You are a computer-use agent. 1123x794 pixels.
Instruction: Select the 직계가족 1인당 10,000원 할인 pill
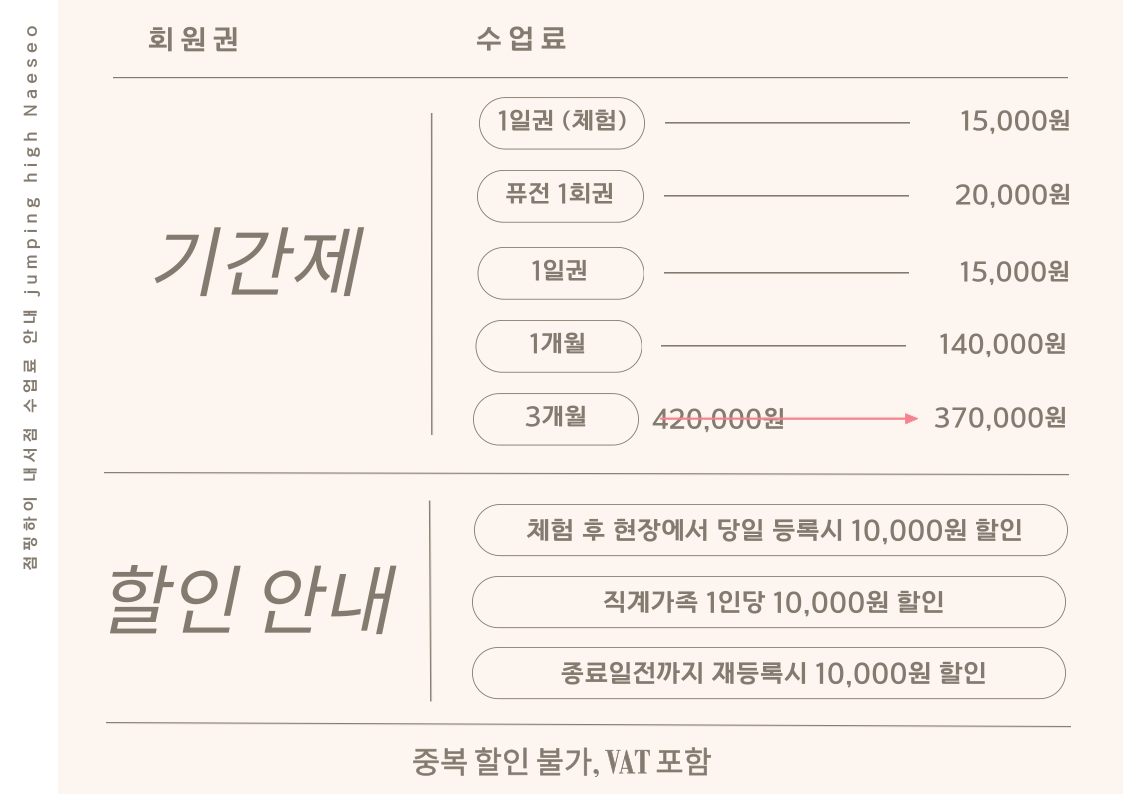click(768, 602)
